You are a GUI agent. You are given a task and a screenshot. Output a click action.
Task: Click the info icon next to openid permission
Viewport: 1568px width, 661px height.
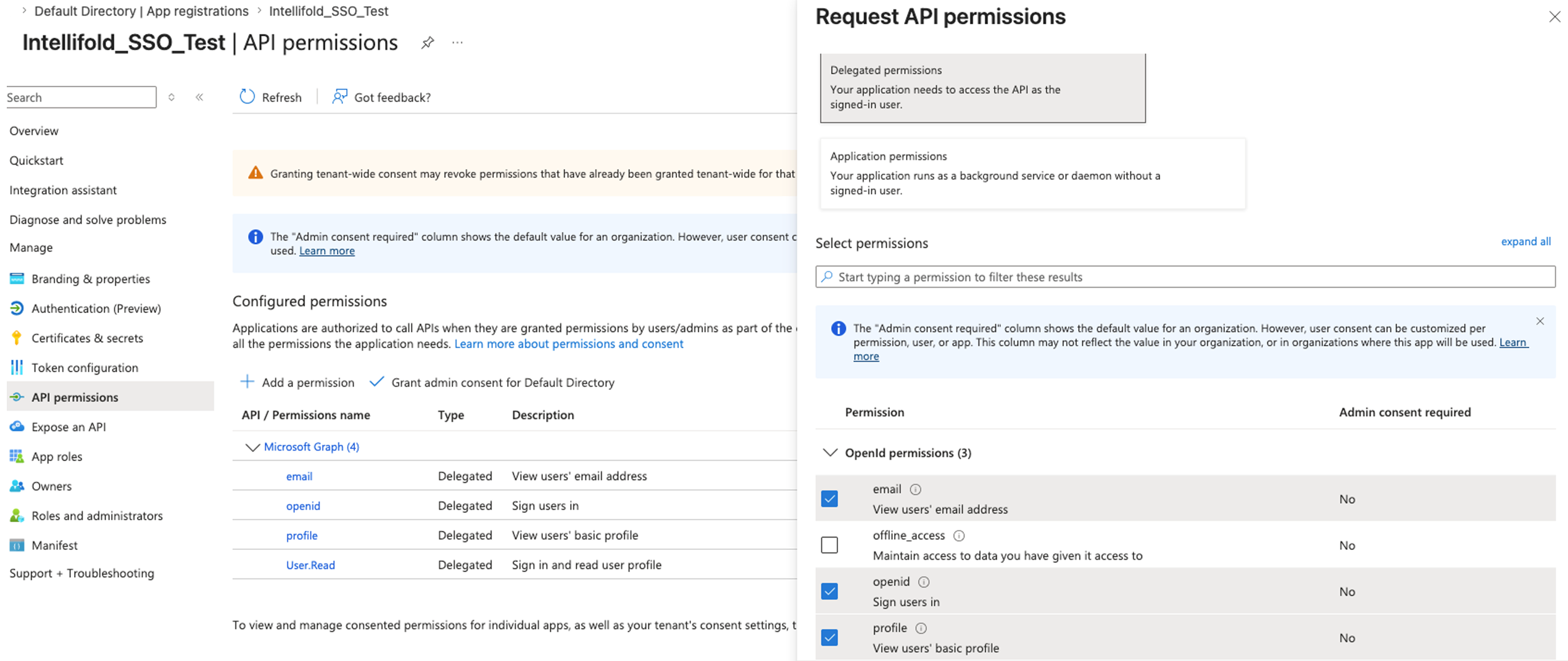(924, 582)
